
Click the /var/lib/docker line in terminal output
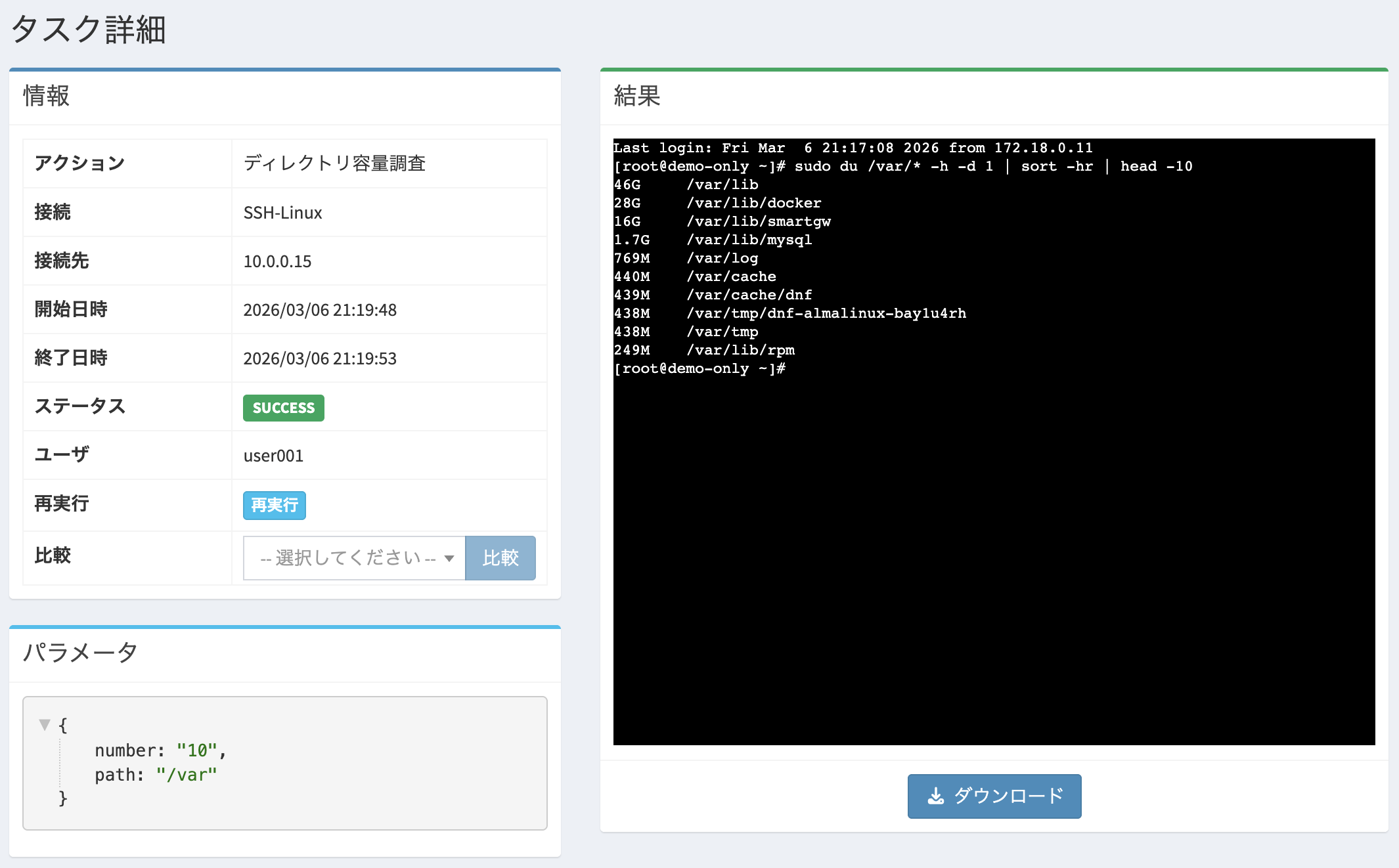[x=753, y=203]
